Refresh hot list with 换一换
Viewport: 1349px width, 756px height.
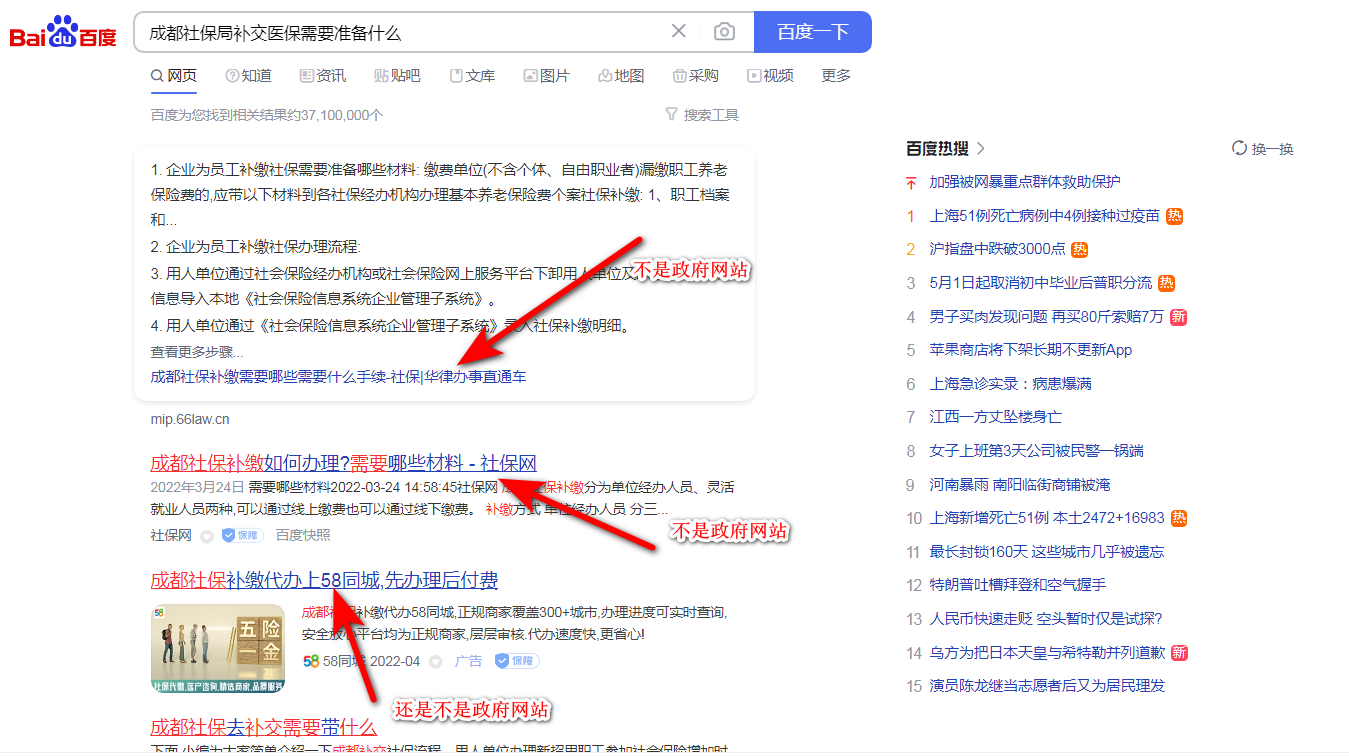point(1263,148)
